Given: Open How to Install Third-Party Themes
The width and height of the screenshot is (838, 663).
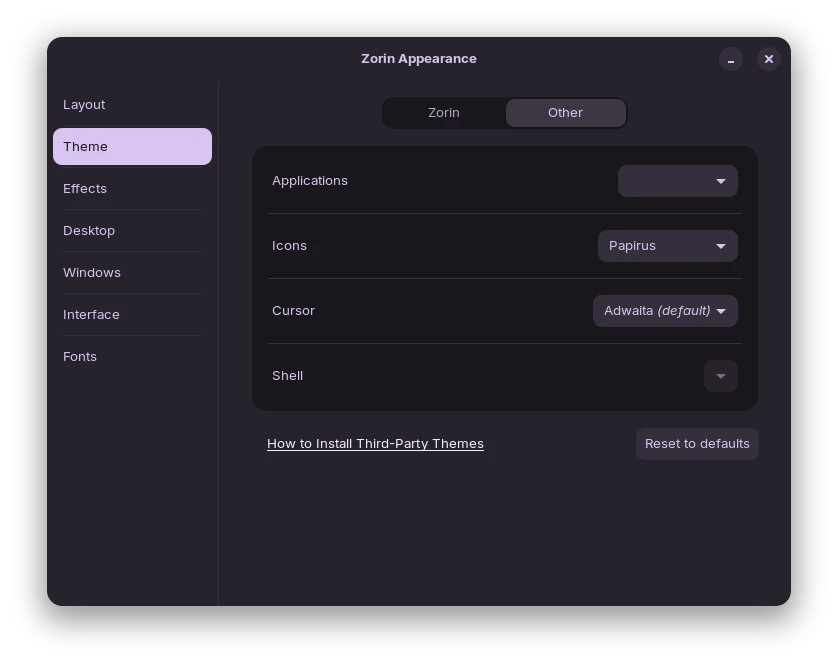Looking at the screenshot, I should point(375,444).
